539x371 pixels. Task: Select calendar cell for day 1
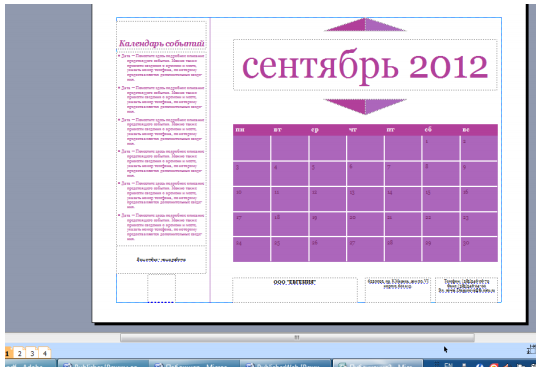point(441,148)
